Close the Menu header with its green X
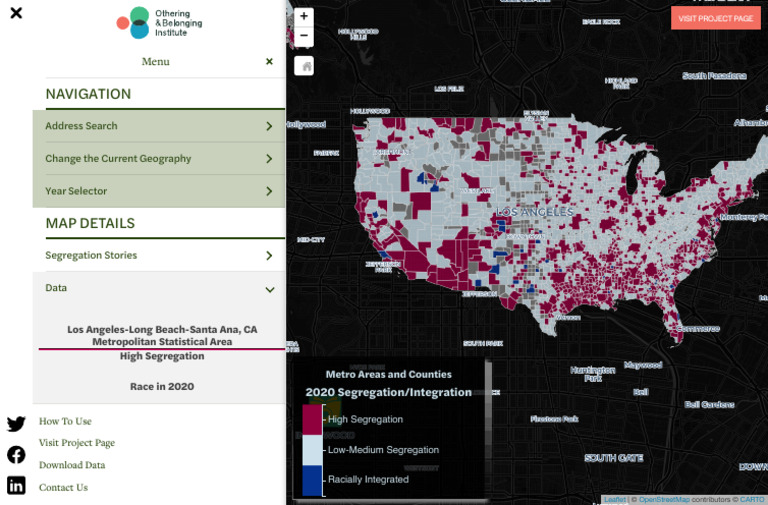 269,61
